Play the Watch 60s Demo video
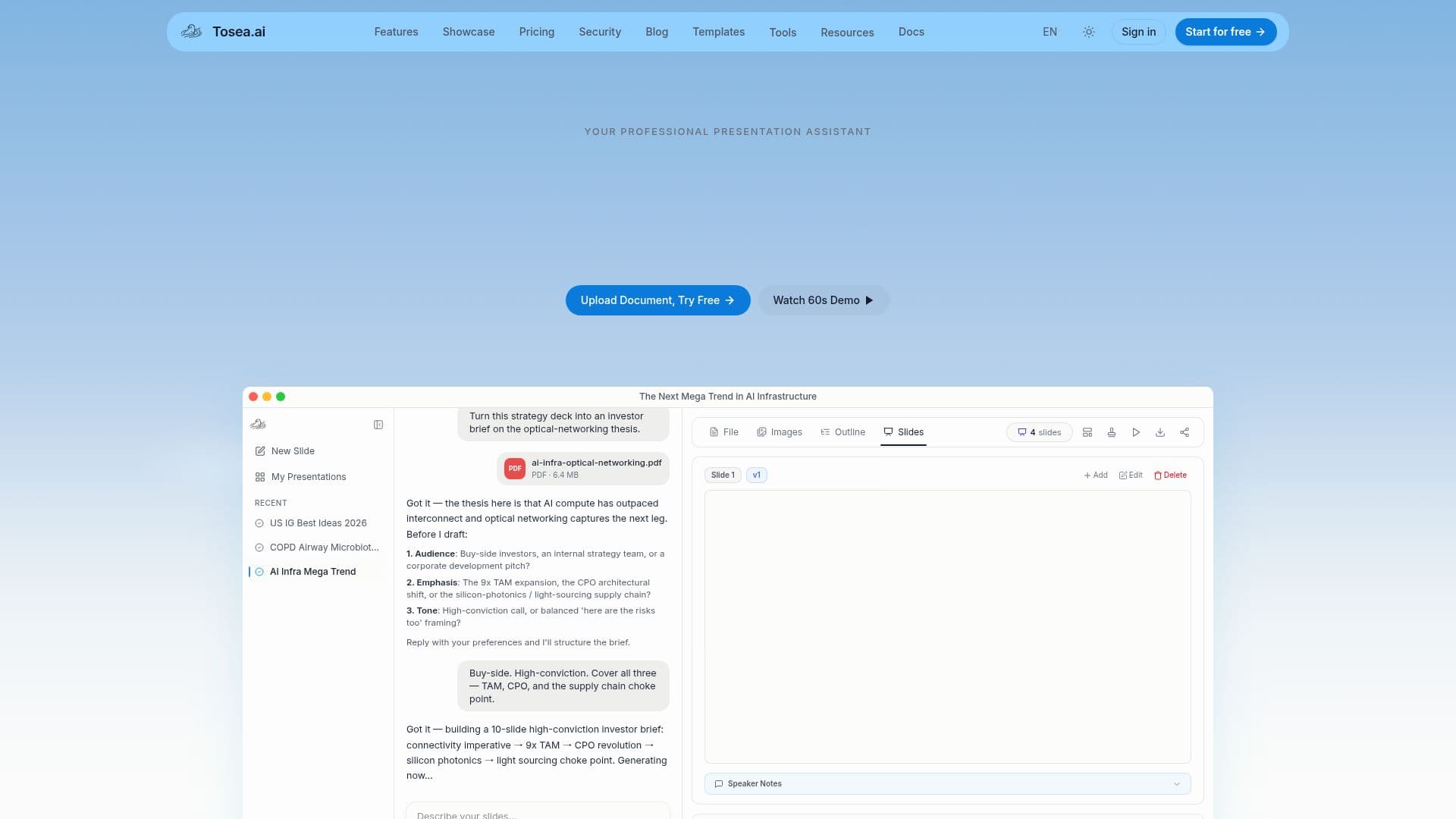This screenshot has height=819, width=1456. coord(824,300)
